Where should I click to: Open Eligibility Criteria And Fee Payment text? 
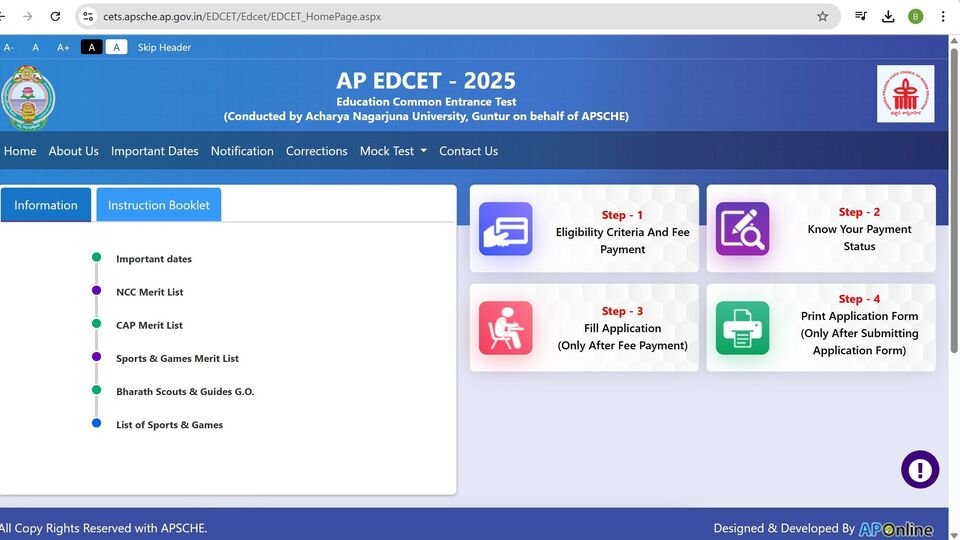(x=622, y=241)
